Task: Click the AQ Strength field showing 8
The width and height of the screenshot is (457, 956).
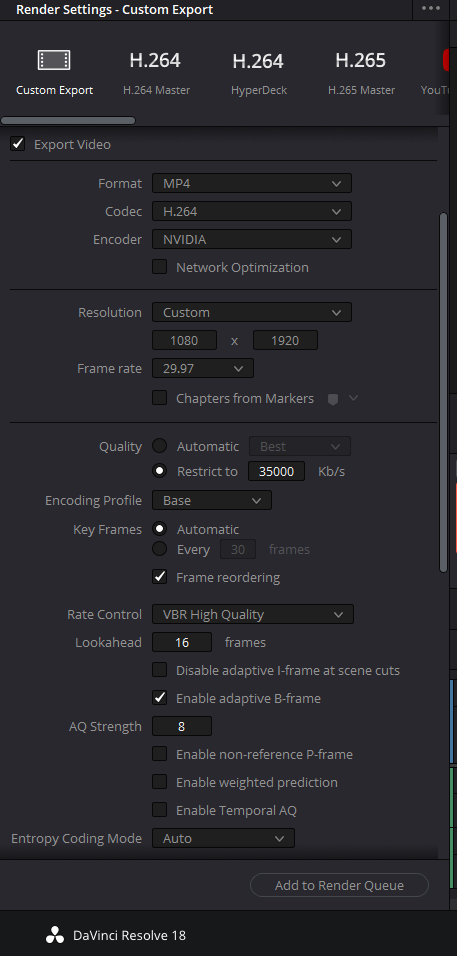Action: (x=182, y=726)
